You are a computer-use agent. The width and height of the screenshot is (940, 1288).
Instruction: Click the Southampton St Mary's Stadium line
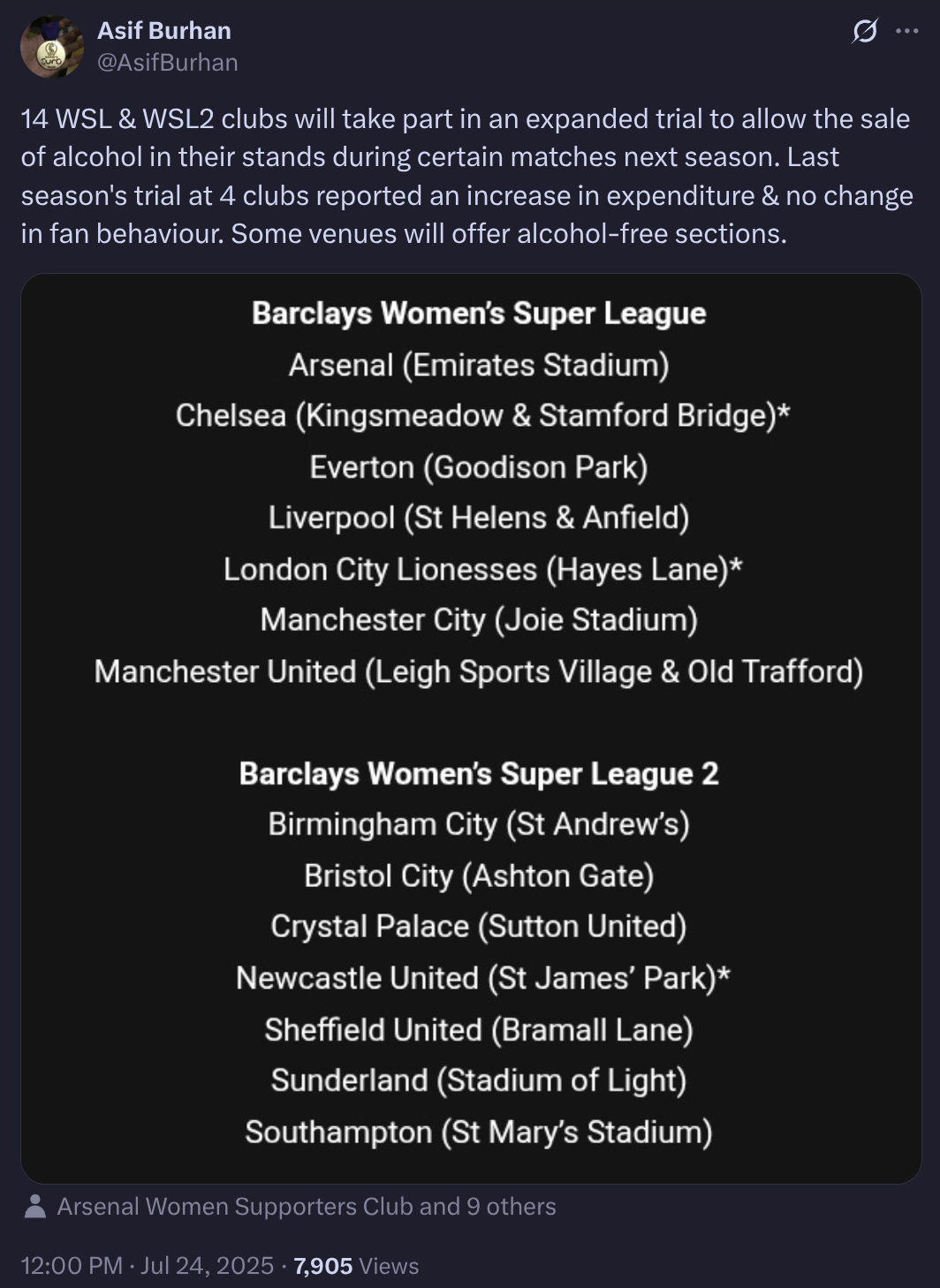(x=479, y=1133)
